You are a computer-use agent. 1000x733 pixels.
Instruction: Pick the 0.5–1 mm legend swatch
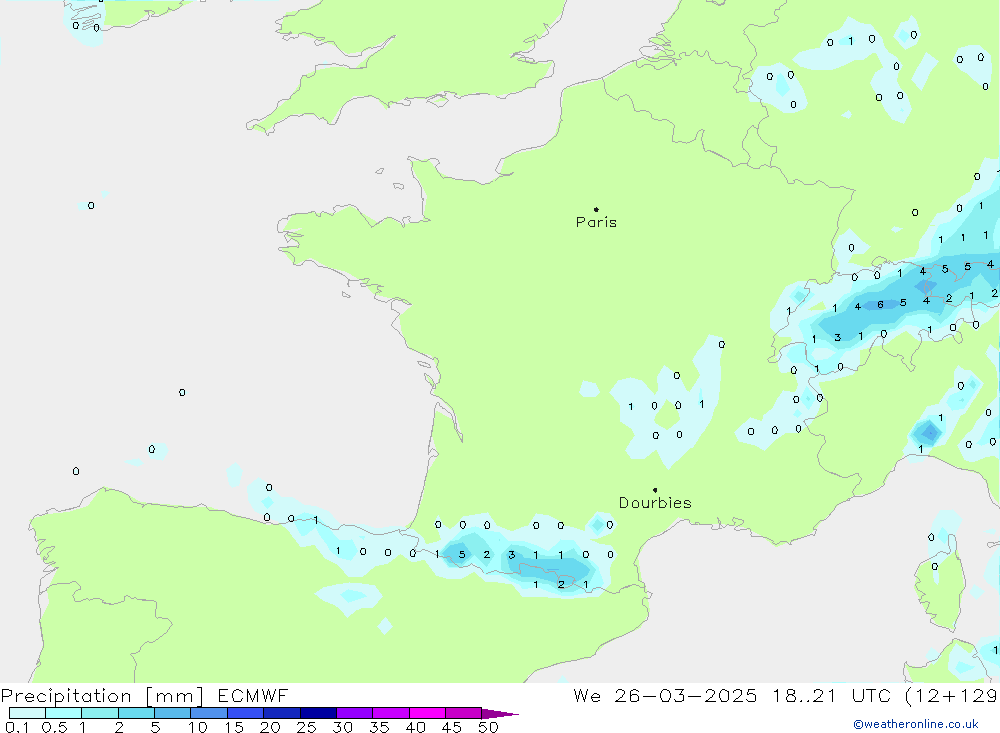[x=64, y=713]
